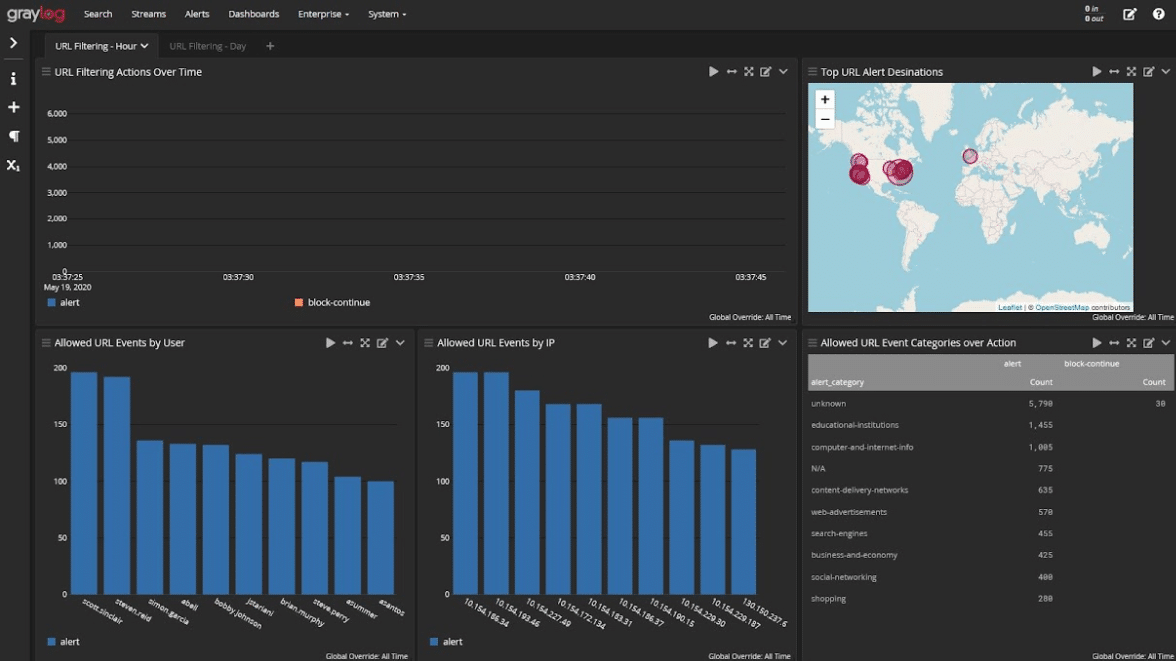Select the paragraph icon in the sidebar
The width and height of the screenshot is (1176, 661).
(x=13, y=137)
